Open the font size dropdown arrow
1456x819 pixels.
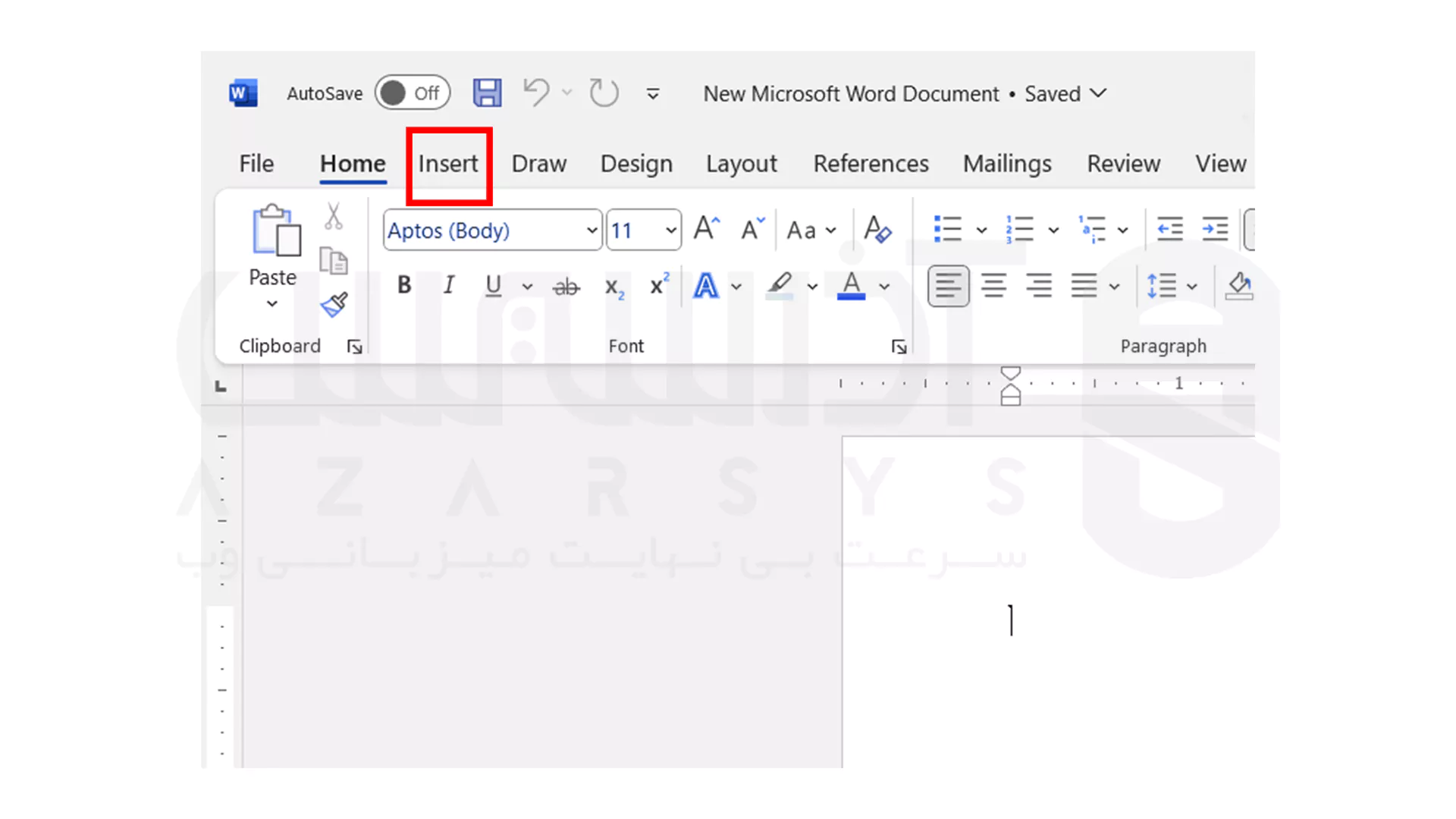[x=671, y=230]
